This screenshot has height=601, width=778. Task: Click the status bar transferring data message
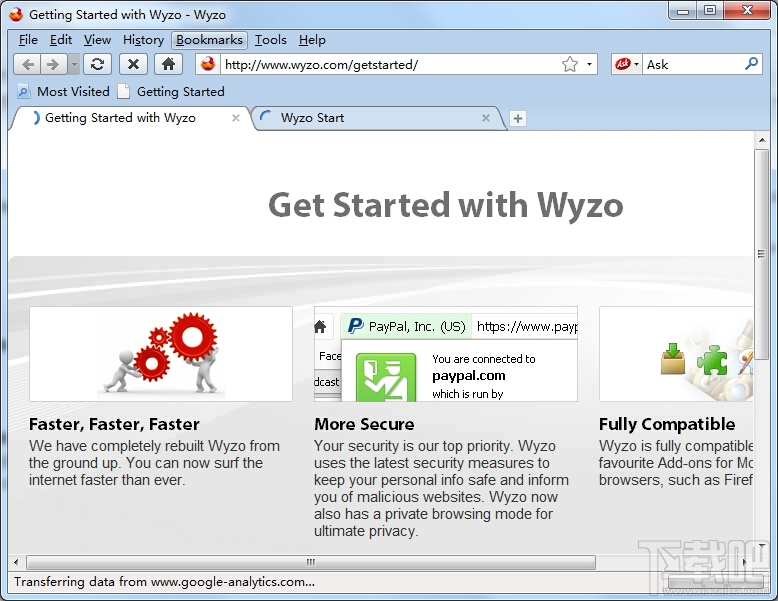click(x=164, y=582)
